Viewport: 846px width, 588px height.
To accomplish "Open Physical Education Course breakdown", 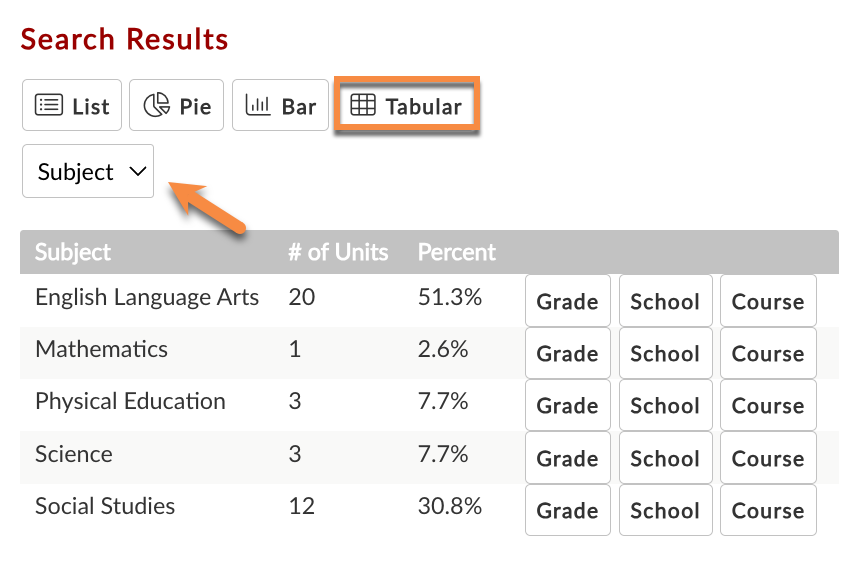I will tap(768, 405).
